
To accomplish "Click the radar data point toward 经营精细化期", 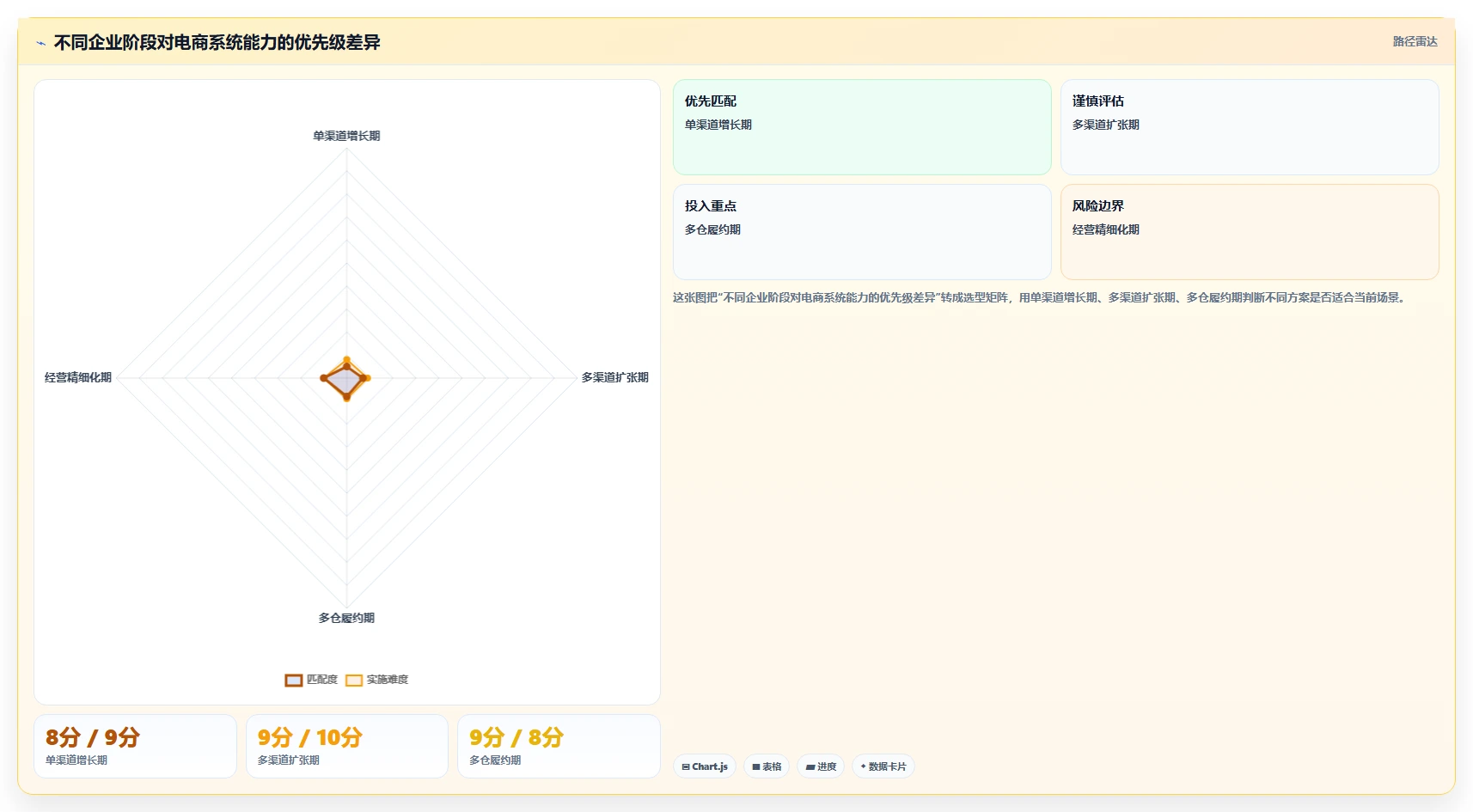I will 324,378.
